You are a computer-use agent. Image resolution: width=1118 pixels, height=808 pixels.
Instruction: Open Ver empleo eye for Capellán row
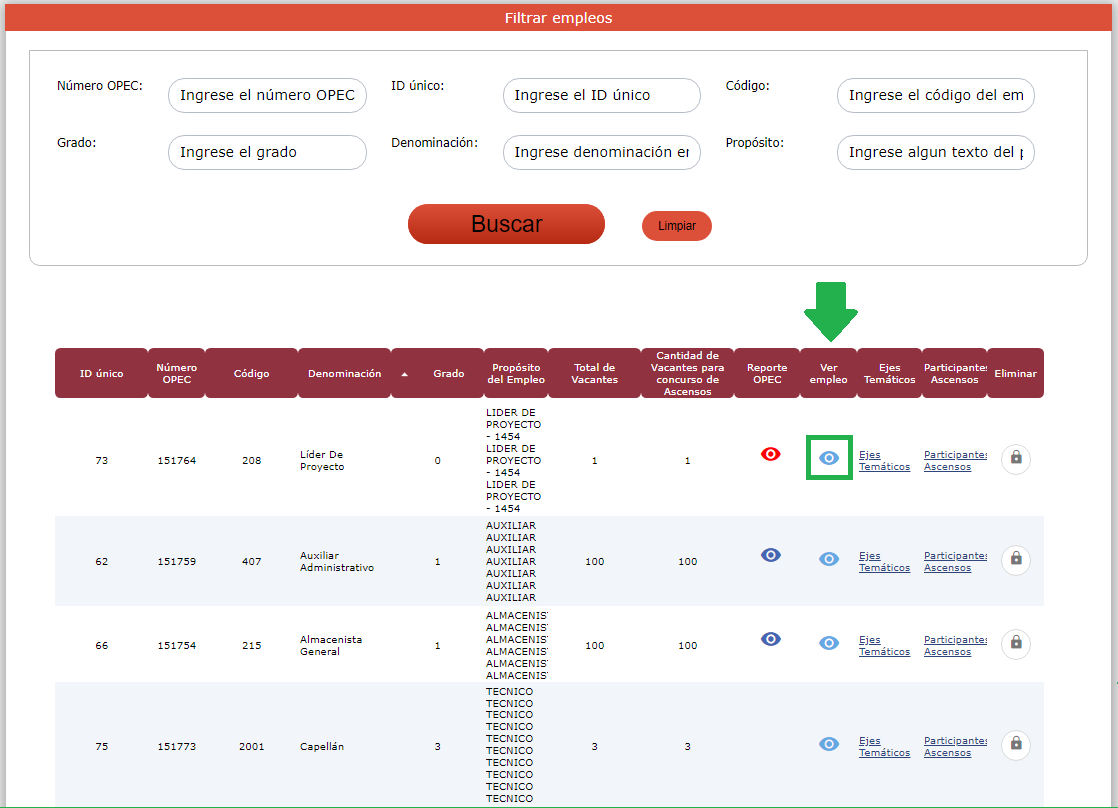click(x=829, y=744)
